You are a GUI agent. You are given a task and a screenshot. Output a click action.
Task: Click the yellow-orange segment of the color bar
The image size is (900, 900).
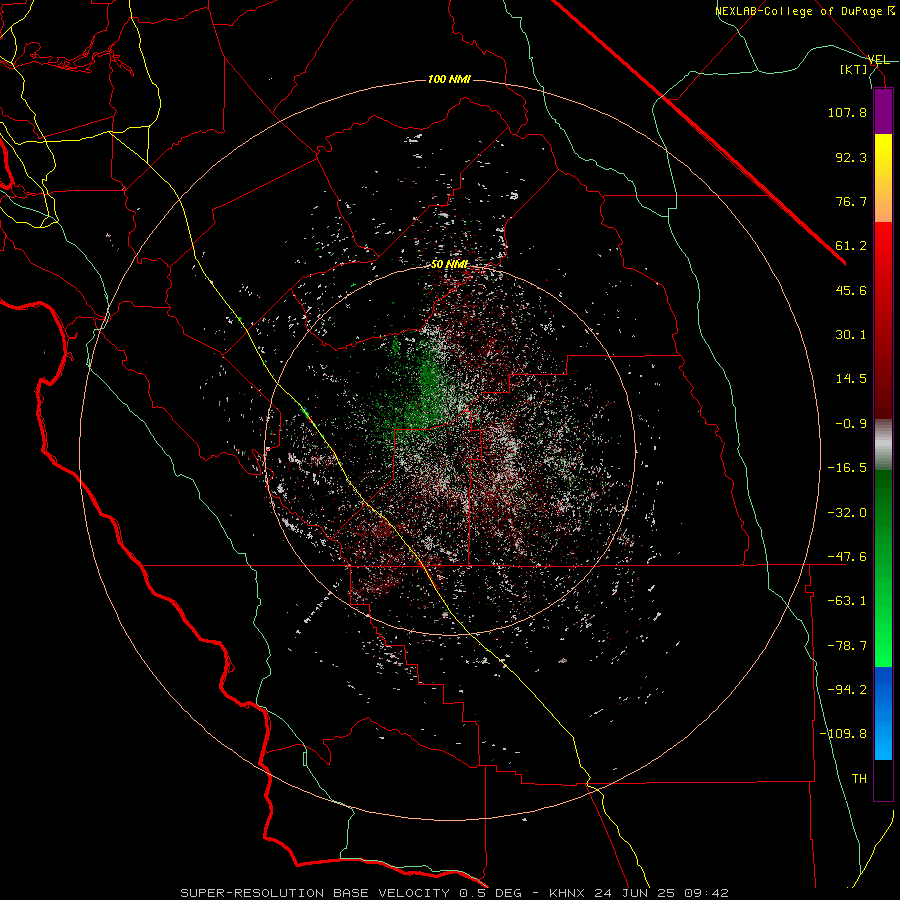883,178
